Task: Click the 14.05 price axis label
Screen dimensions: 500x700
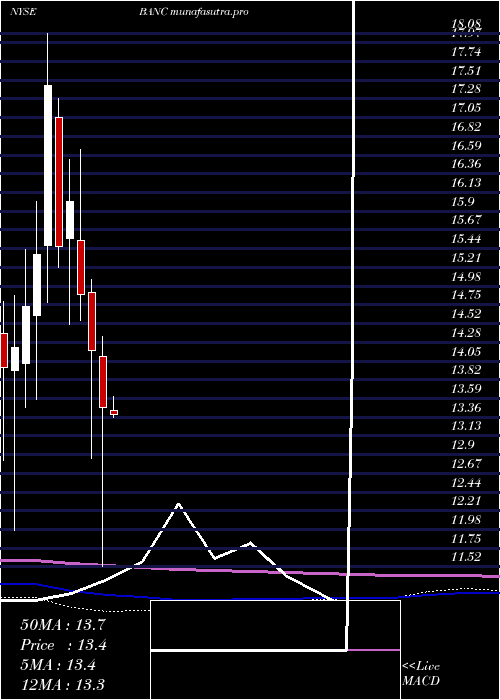Action: (466, 352)
